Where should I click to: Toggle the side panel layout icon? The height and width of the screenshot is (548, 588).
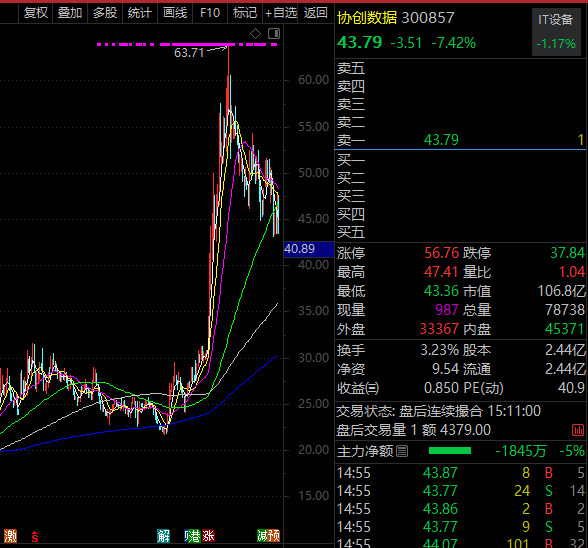pyautogui.click(x=274, y=34)
